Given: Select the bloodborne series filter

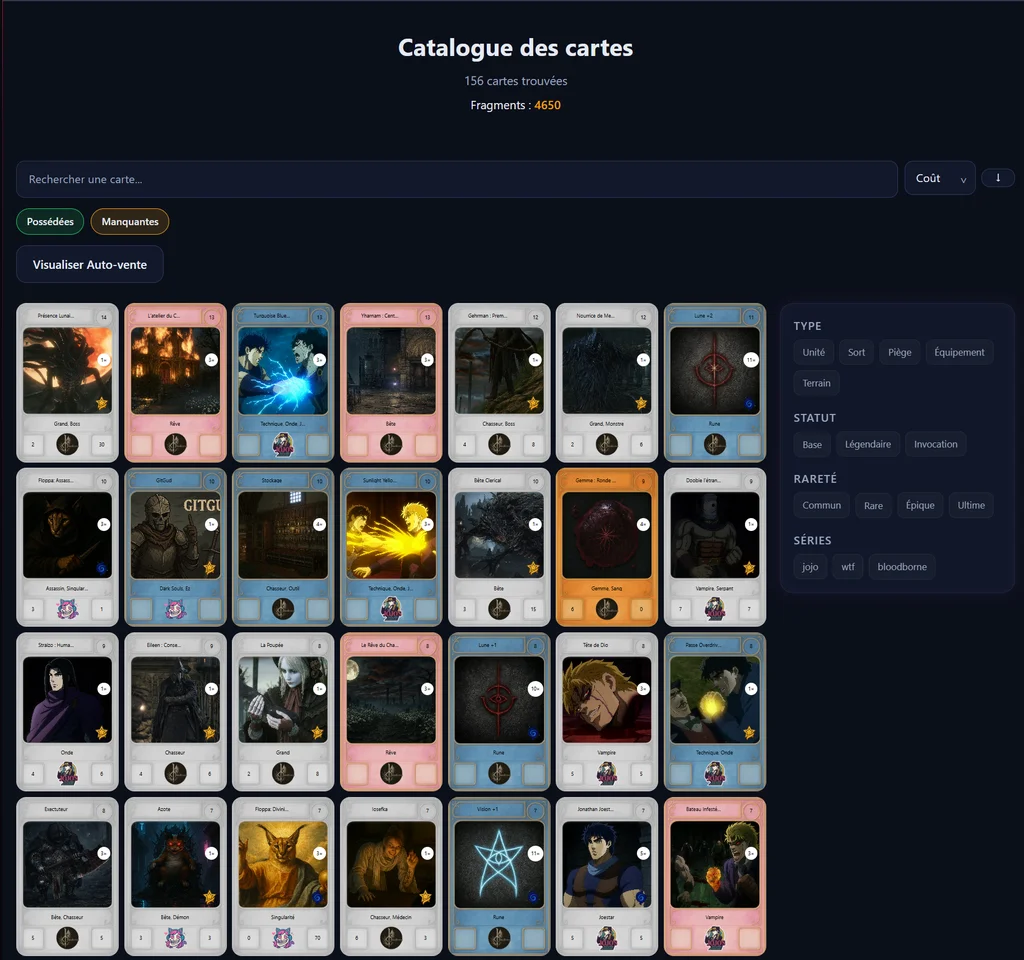Looking at the screenshot, I should (x=901, y=567).
